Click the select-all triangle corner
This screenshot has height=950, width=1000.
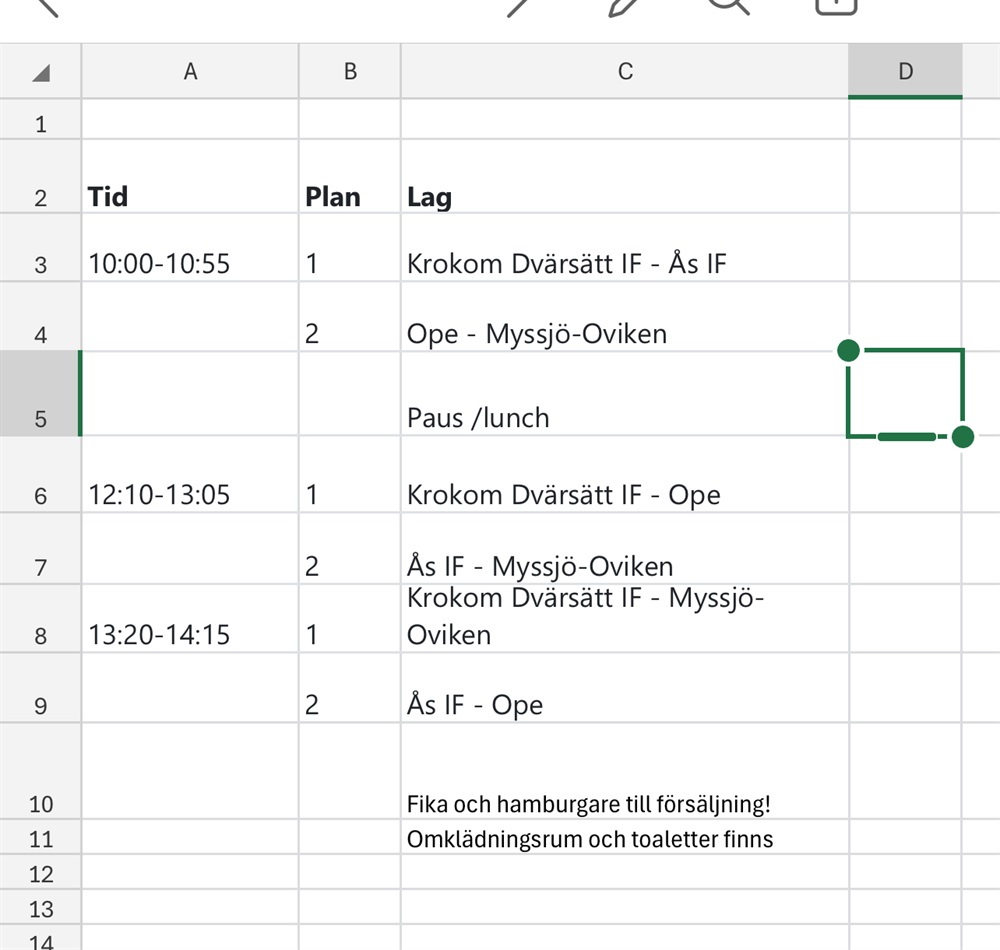(x=40, y=72)
